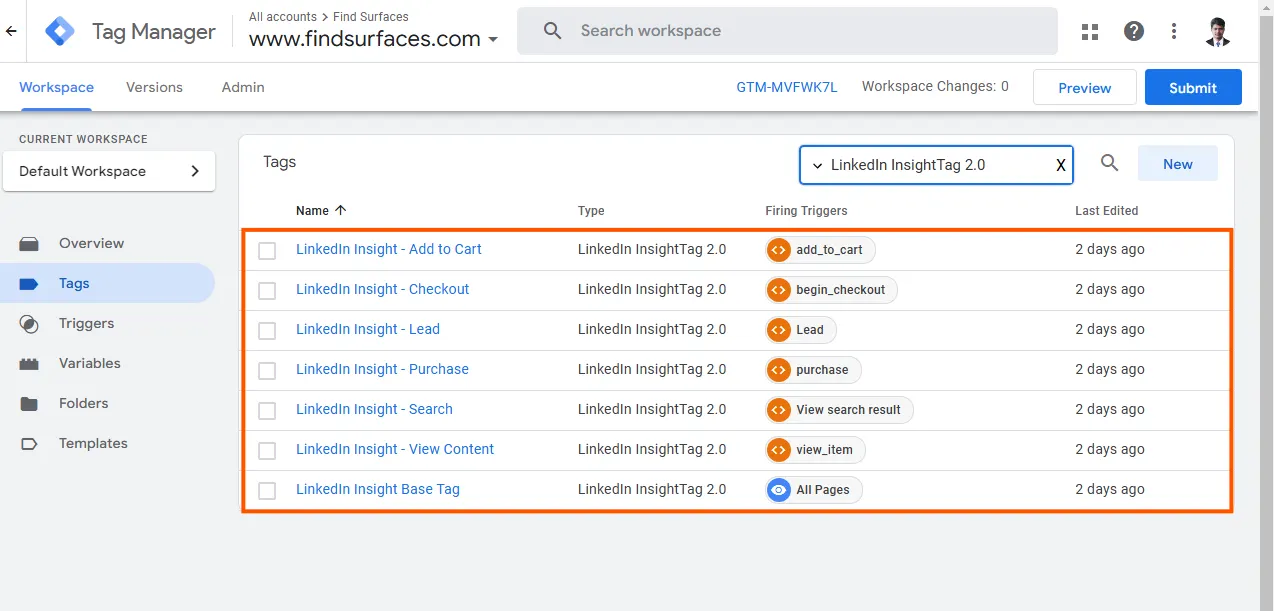Screen dimensions: 1274x611
Task: Tick the LinkedIn Insight - Search checkbox
Action: (x=267, y=410)
